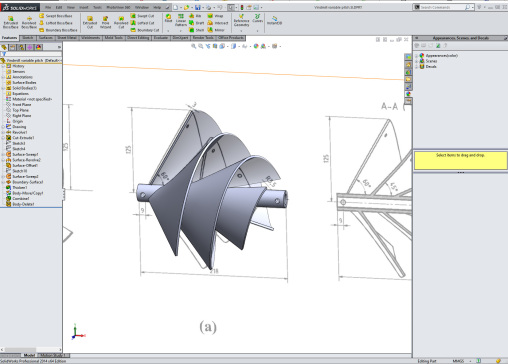Open PropertyManager tab icon
508x364 pixels.
pos(13,47)
